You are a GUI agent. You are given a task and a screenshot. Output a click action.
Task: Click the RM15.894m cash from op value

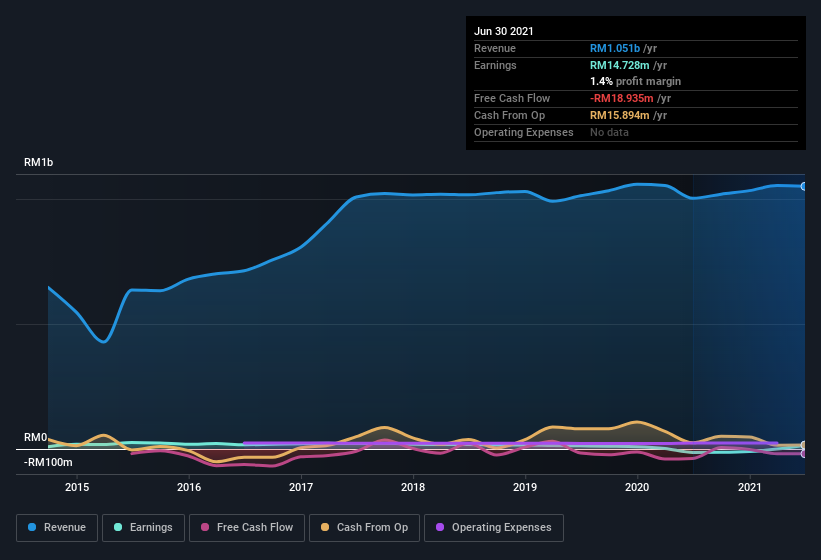(x=619, y=115)
